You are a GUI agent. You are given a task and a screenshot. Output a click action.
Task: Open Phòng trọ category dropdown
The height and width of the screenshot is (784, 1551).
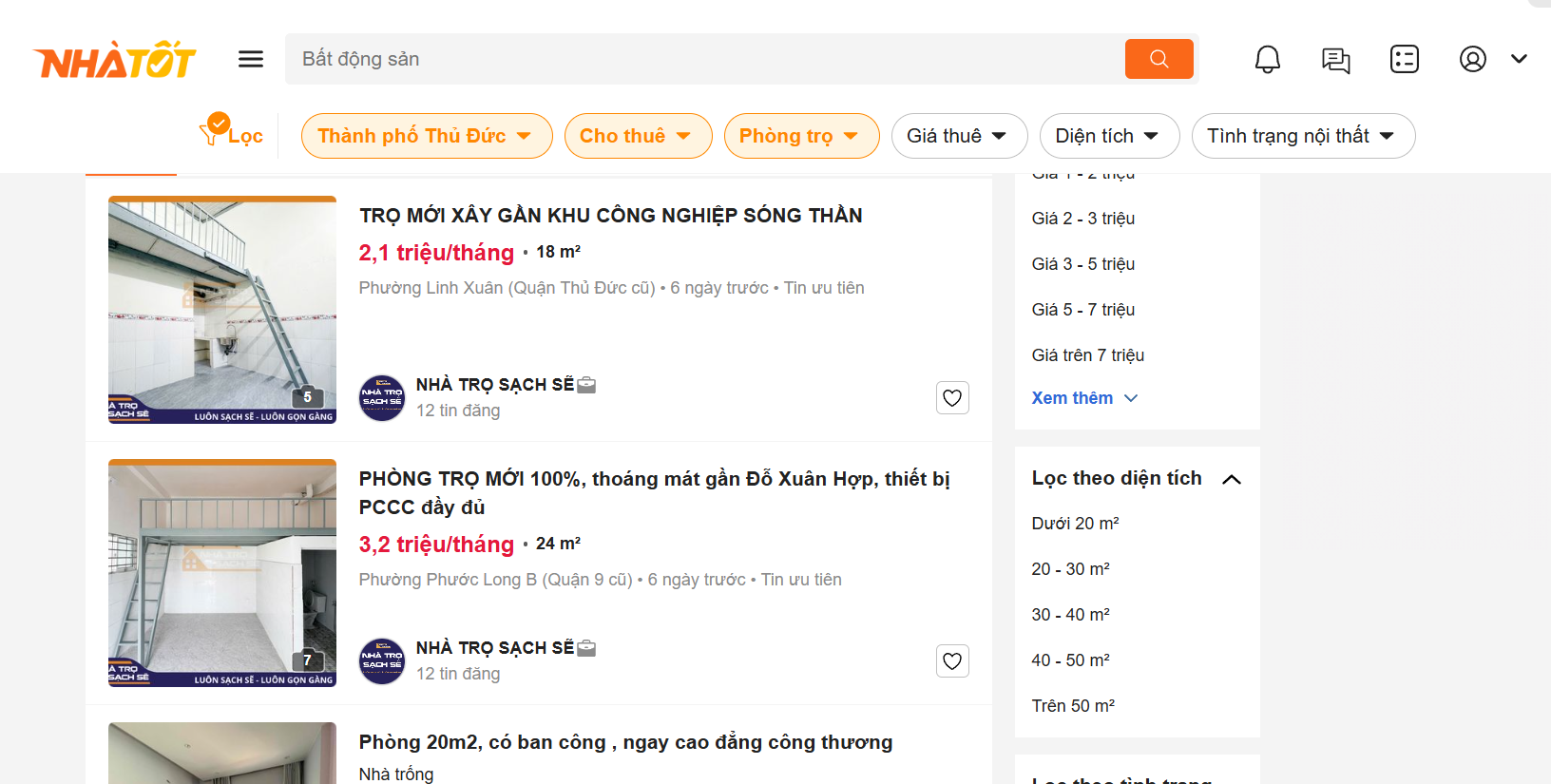click(801, 136)
